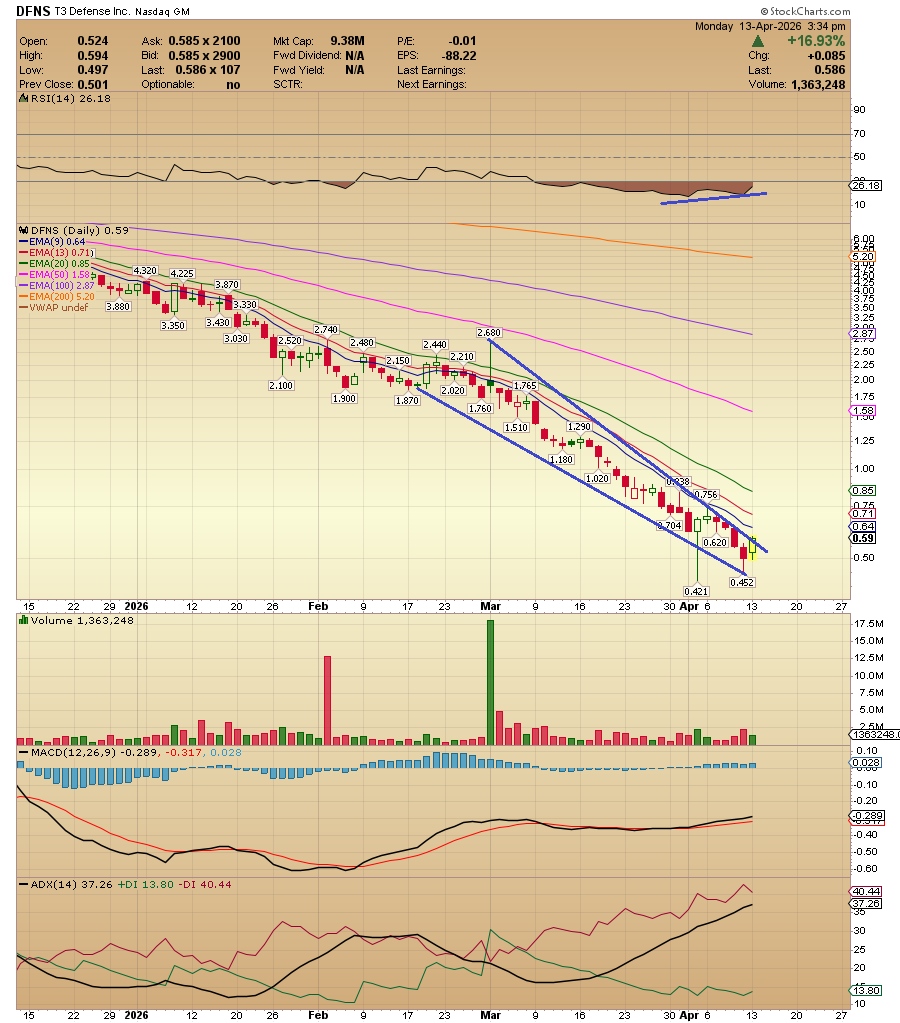Image resolution: width=900 pixels, height=1023 pixels.
Task: Click the green up-triangle change indicator
Action: coord(758,41)
